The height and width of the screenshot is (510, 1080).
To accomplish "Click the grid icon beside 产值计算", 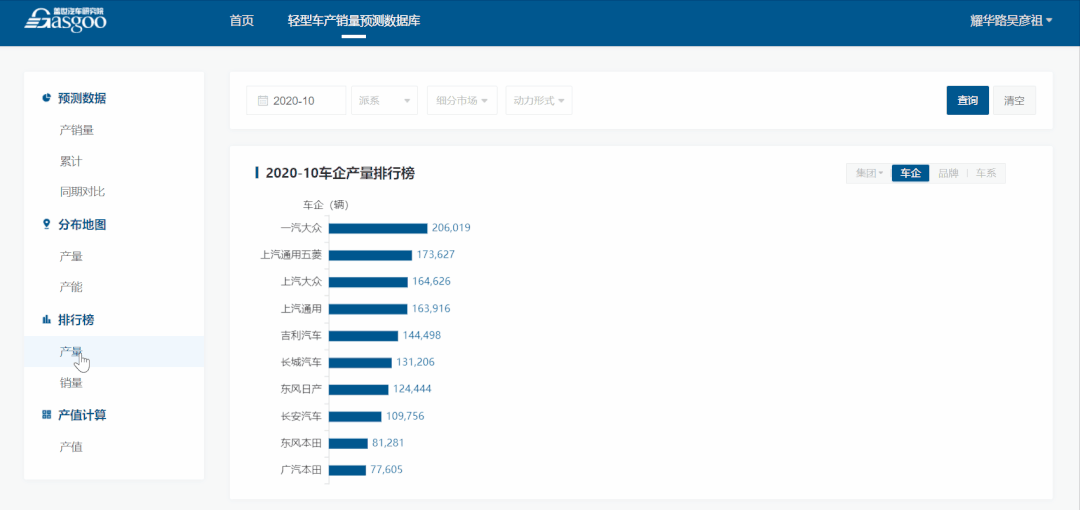I will [47, 415].
